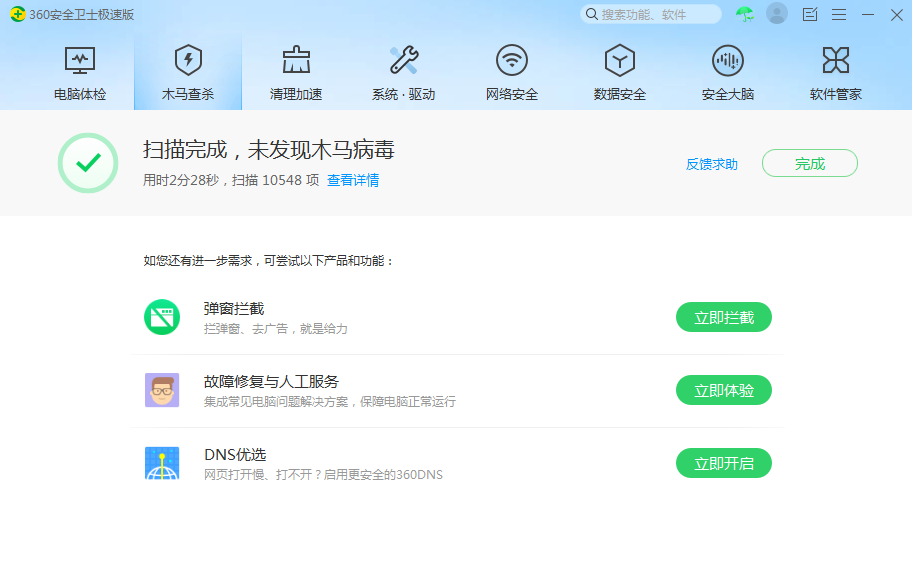Open the hamburger main menu
Viewport: 912px width, 574px height.
pos(839,15)
